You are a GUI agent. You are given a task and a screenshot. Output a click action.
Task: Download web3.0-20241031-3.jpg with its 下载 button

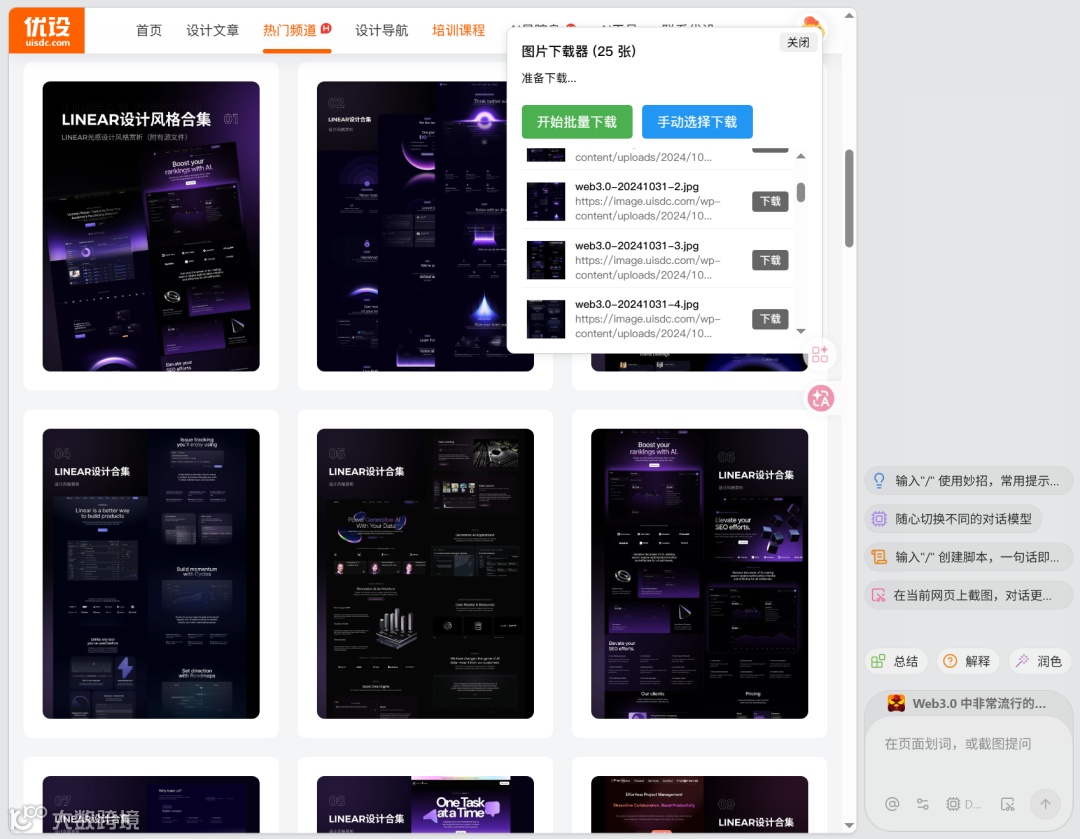coord(770,260)
